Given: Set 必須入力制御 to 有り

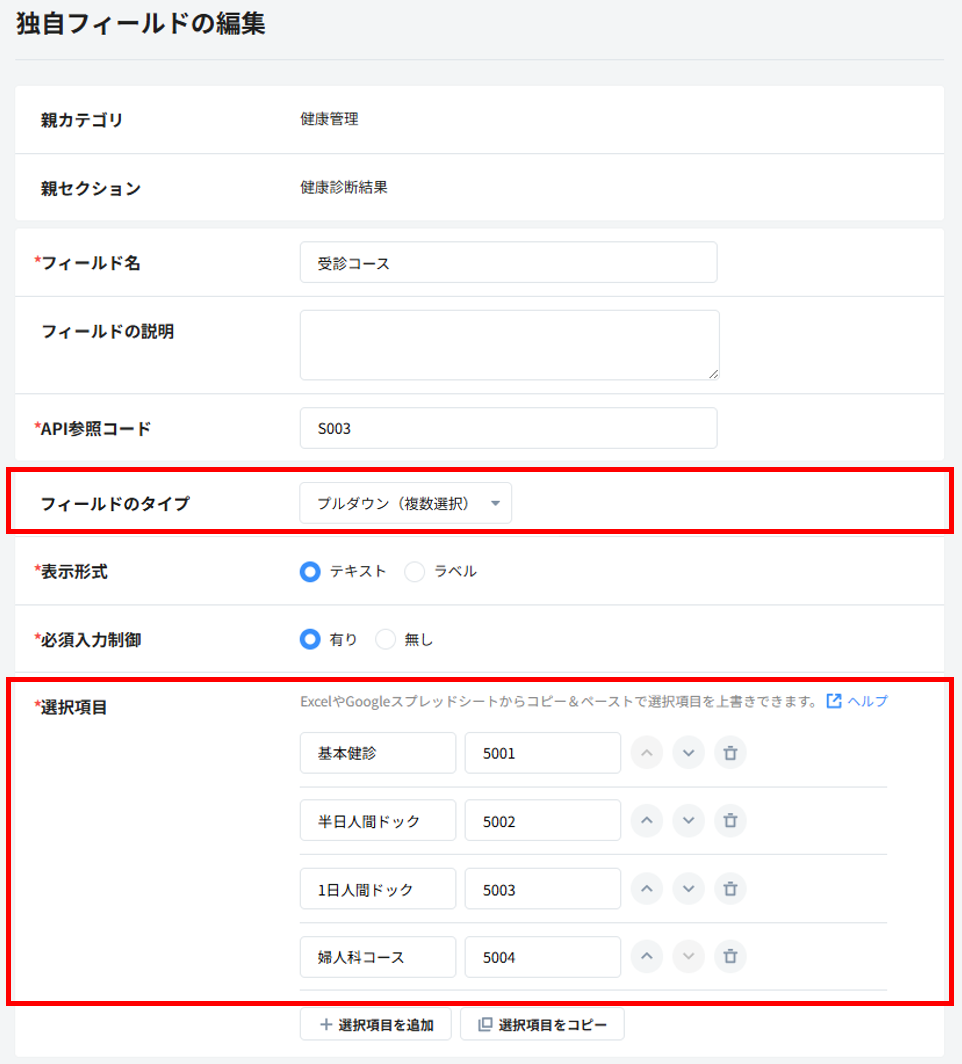Looking at the screenshot, I should [x=310, y=640].
